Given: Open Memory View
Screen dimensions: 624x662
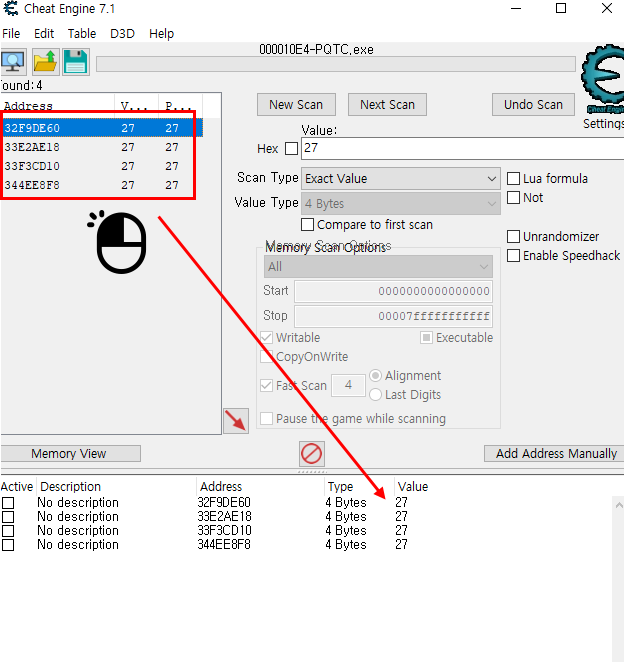Looking at the screenshot, I should 70,453.
